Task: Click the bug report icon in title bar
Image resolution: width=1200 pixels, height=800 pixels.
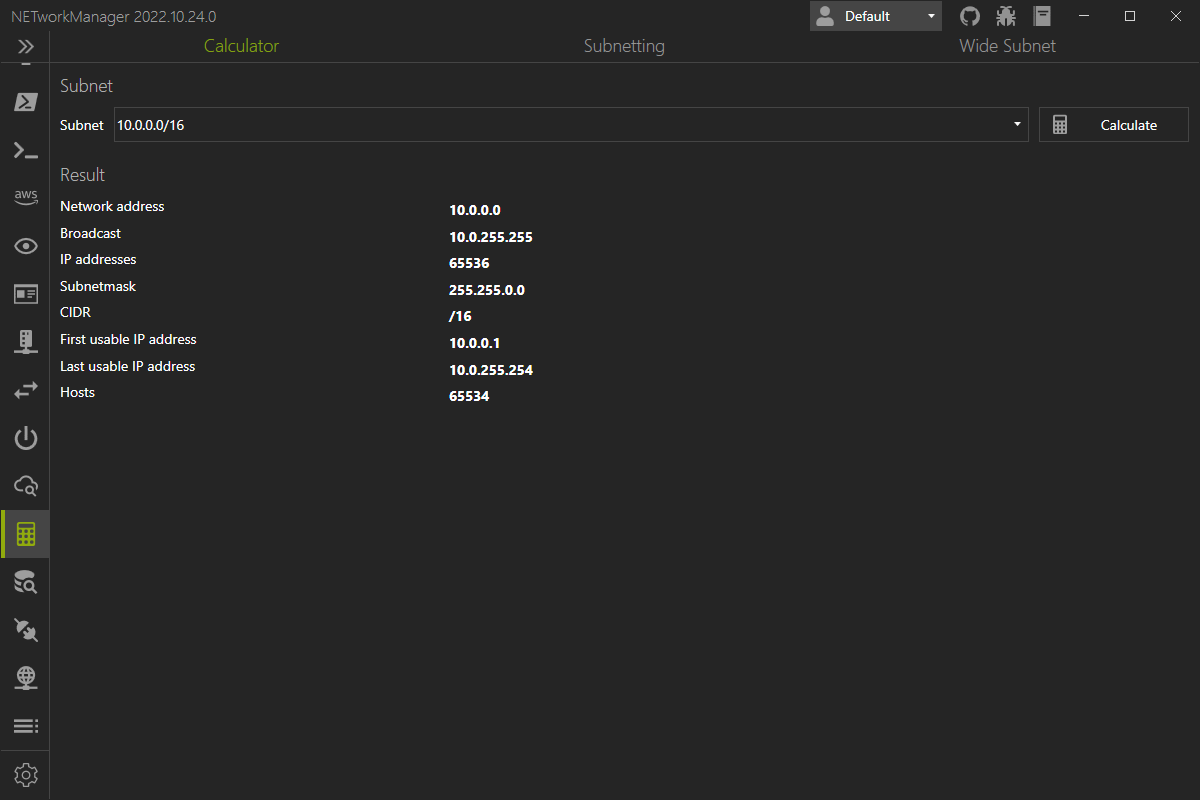Action: pos(1006,16)
